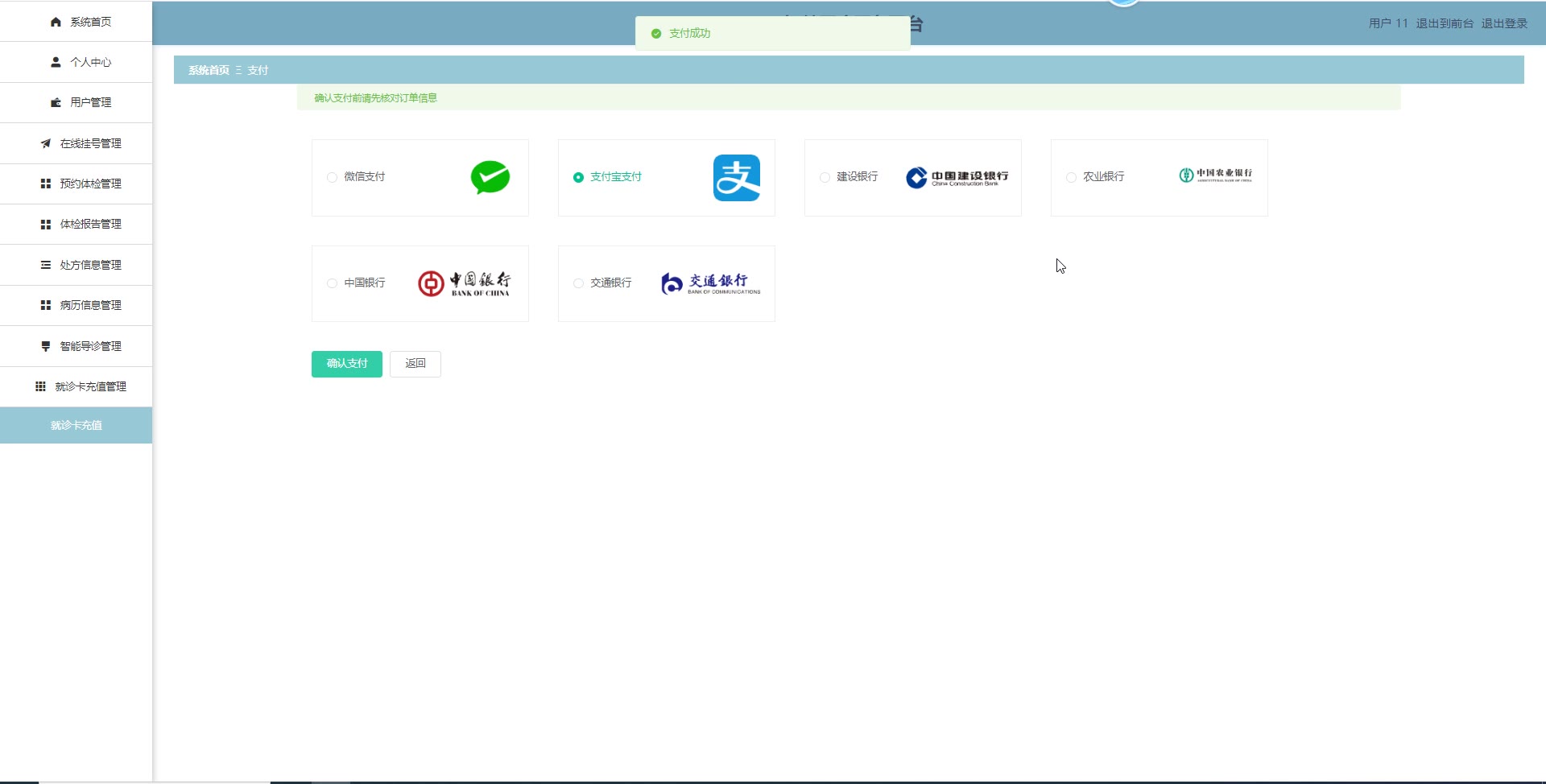Click the green success check icon in notification

click(x=656, y=34)
